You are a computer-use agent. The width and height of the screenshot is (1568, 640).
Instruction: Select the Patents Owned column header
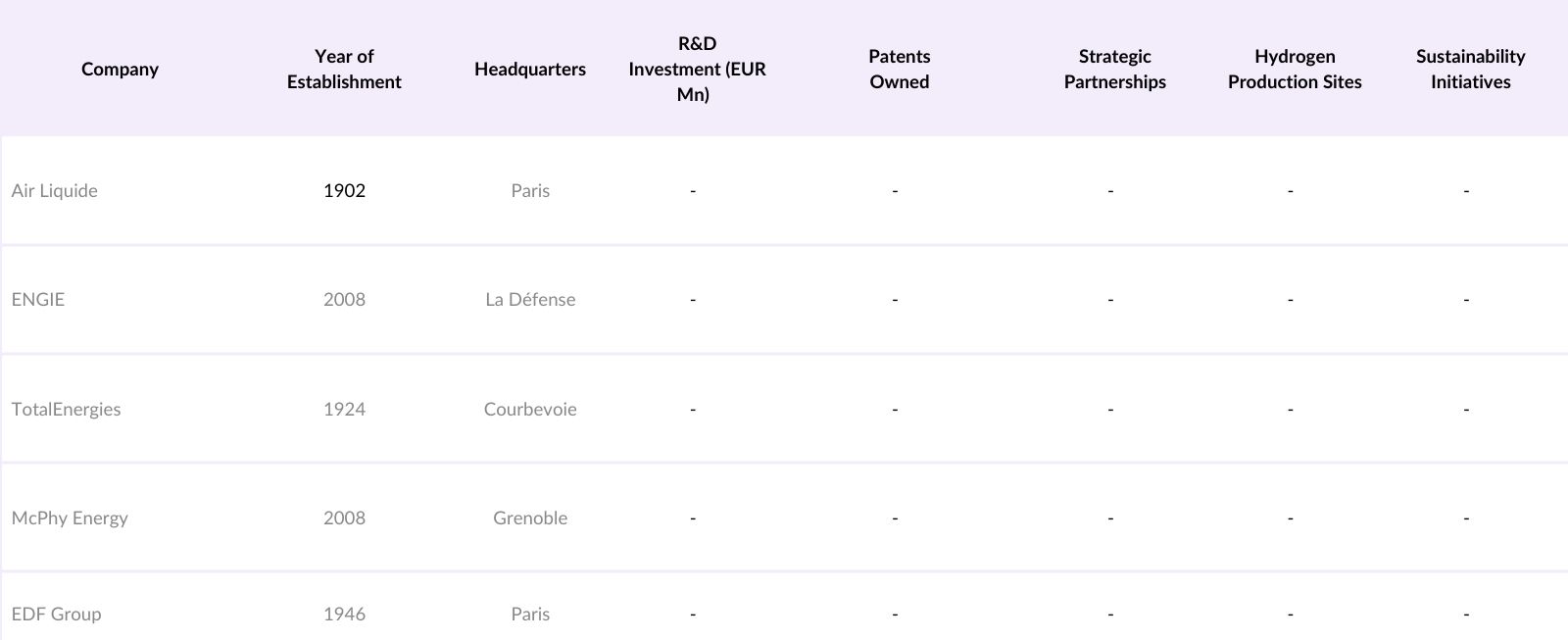point(899,69)
